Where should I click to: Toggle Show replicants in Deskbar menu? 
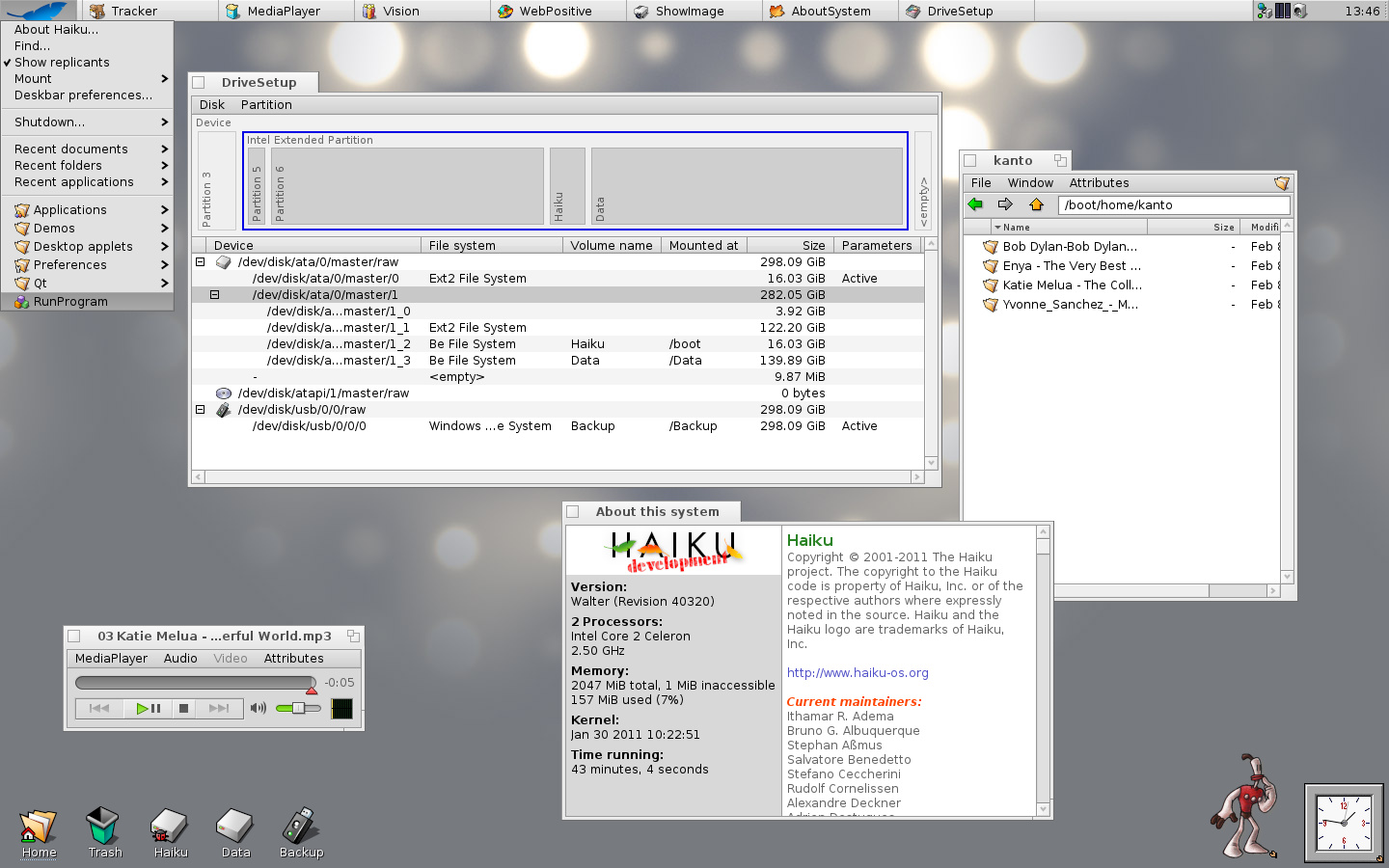point(87,63)
